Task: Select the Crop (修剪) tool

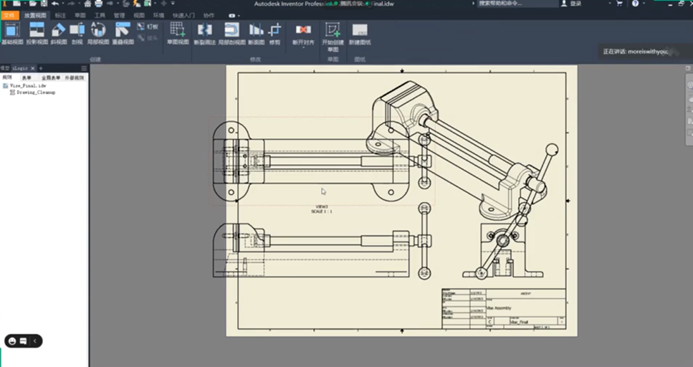Action: (x=275, y=33)
